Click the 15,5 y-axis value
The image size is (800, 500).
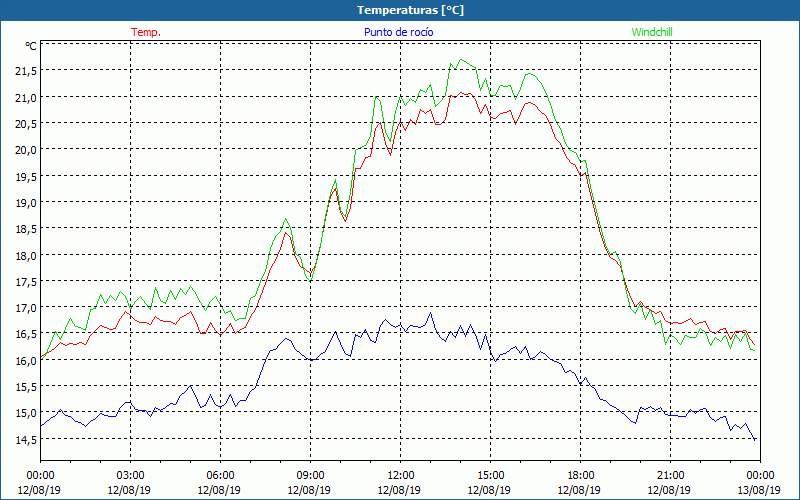tap(25, 387)
